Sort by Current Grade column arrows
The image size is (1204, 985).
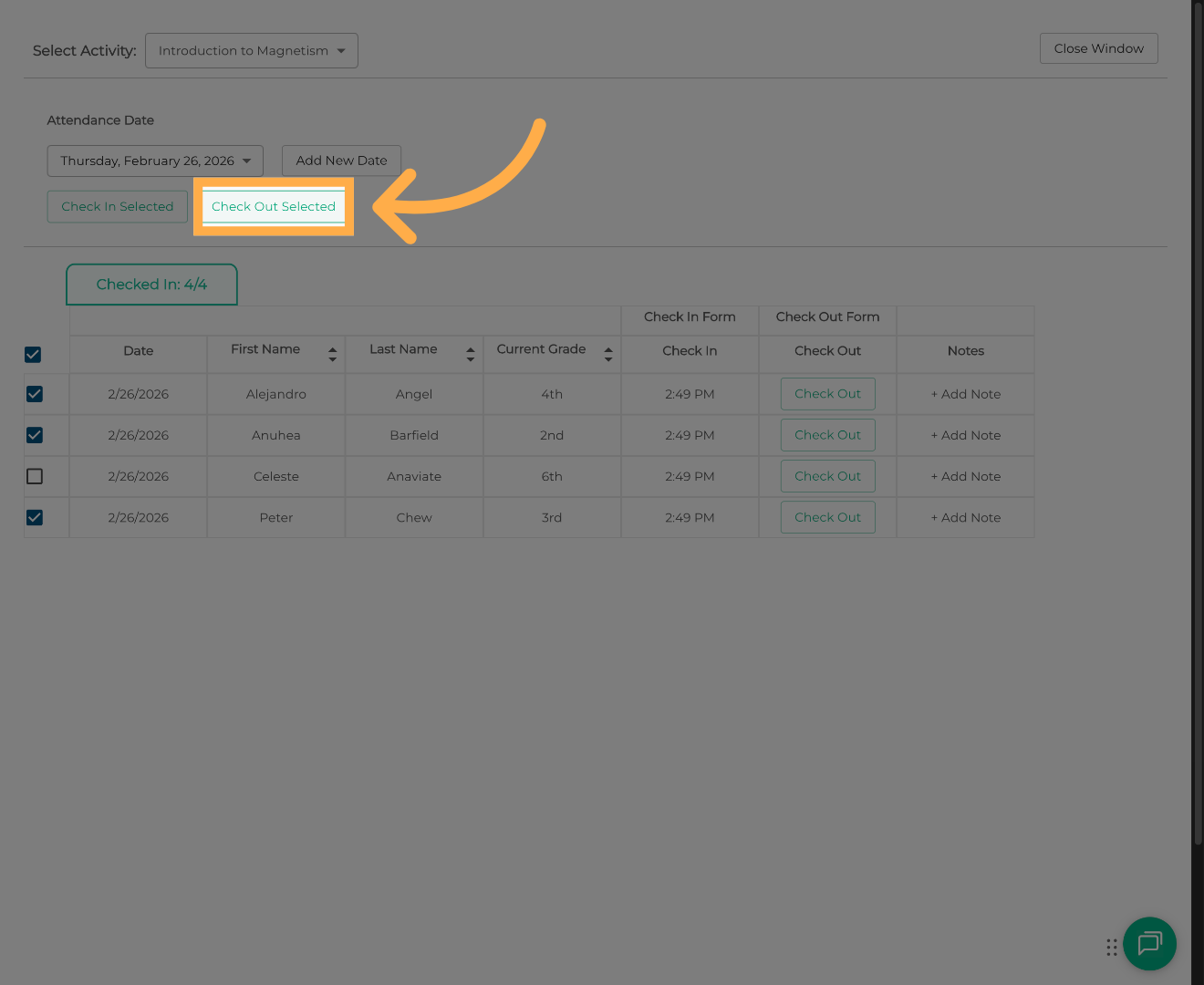[x=607, y=354]
